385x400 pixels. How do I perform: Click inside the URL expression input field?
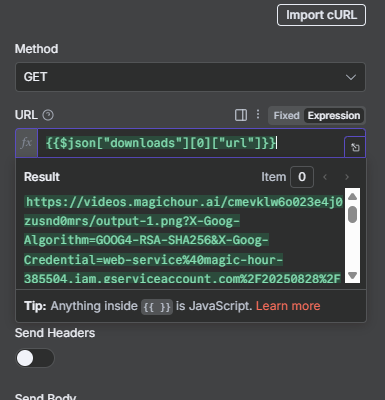[x=191, y=143]
